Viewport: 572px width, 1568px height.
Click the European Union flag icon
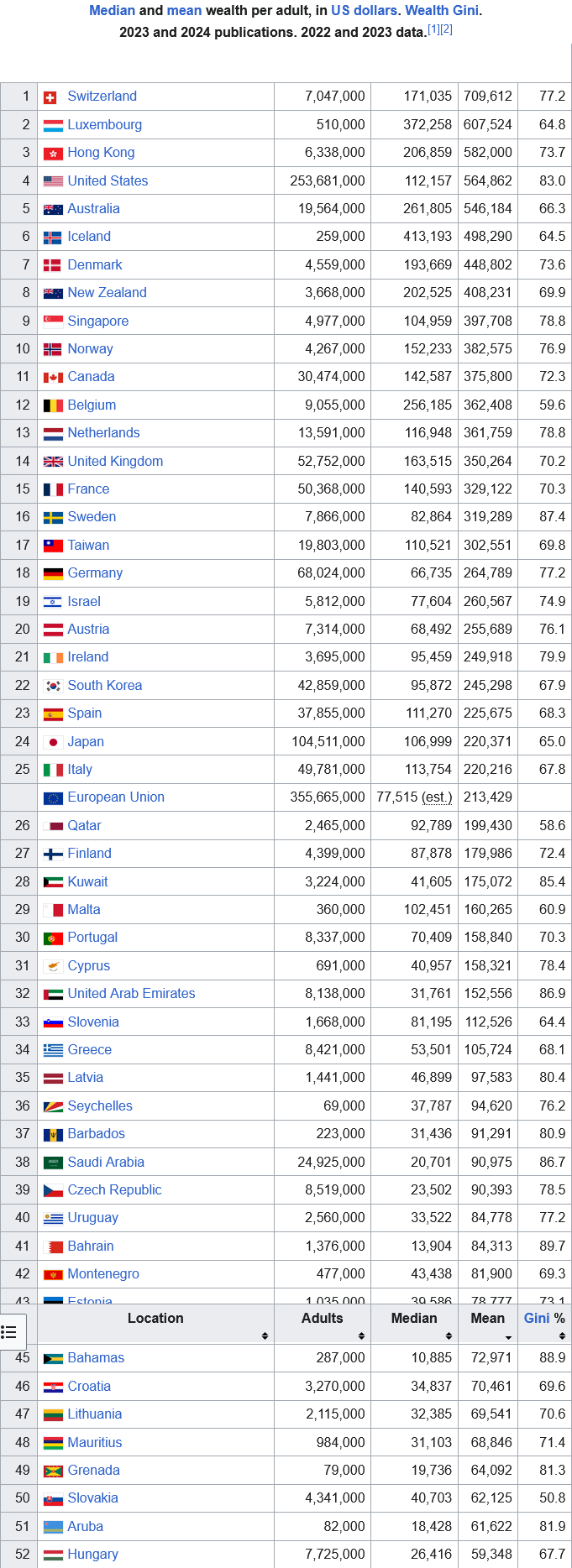pyautogui.click(x=53, y=798)
